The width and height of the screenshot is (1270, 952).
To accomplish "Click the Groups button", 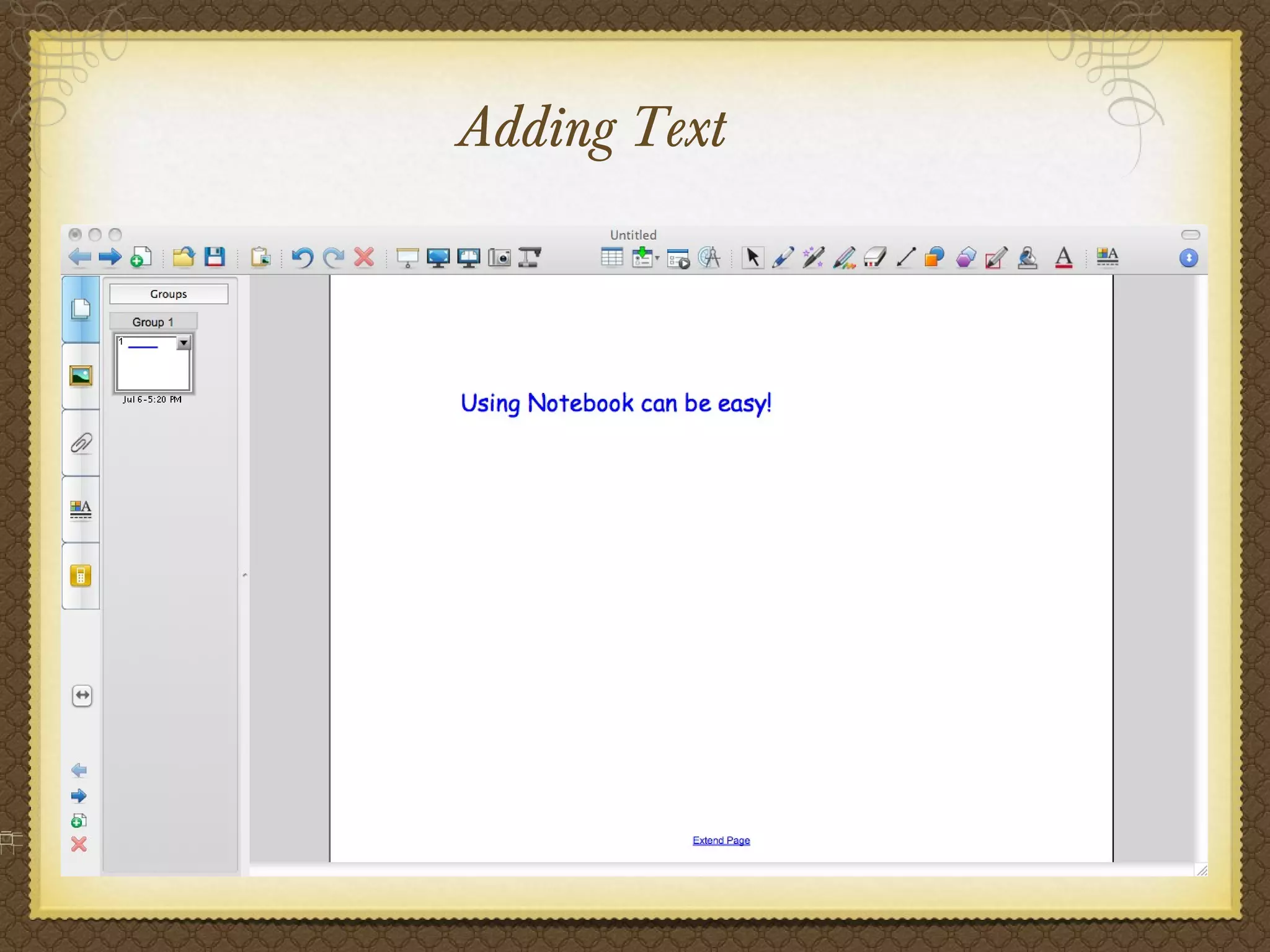I will pyautogui.click(x=169, y=294).
